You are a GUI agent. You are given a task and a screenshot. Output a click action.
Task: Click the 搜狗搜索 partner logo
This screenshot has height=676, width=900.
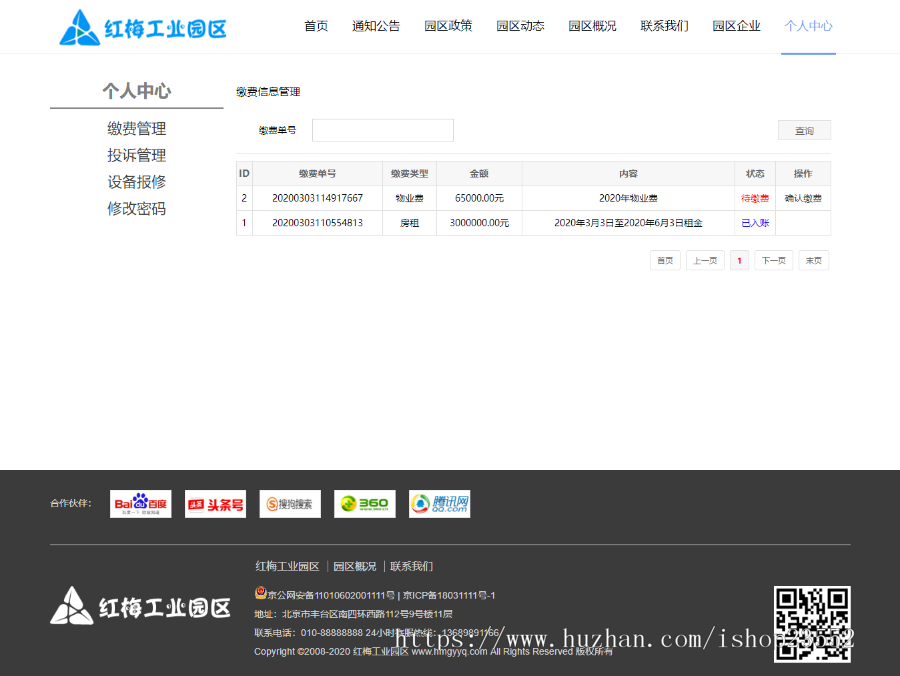click(290, 504)
